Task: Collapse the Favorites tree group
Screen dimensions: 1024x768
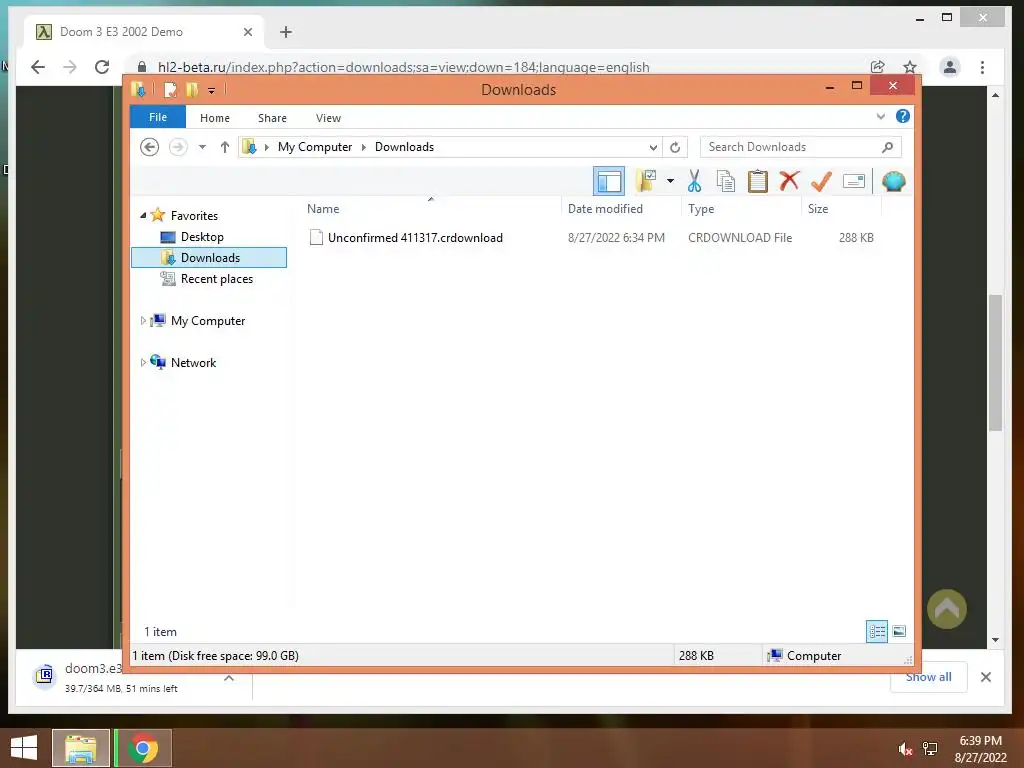Action: coord(143,215)
